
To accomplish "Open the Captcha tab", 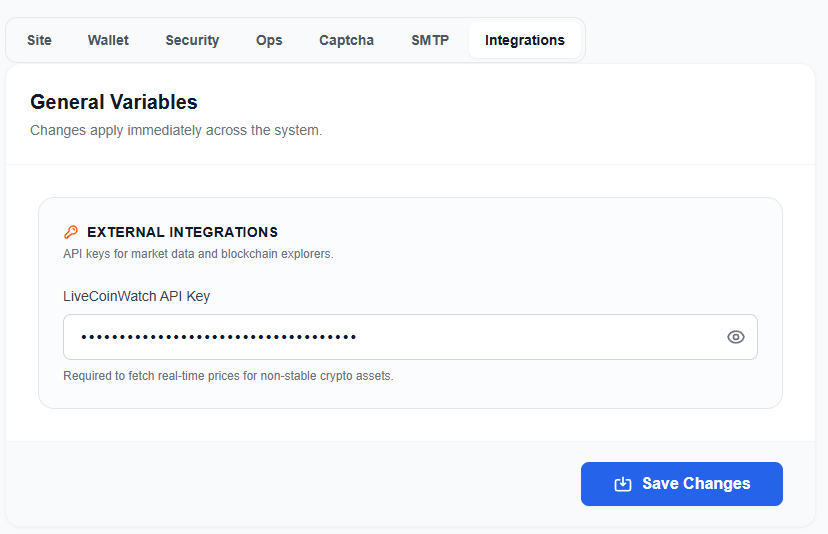I will 346,40.
